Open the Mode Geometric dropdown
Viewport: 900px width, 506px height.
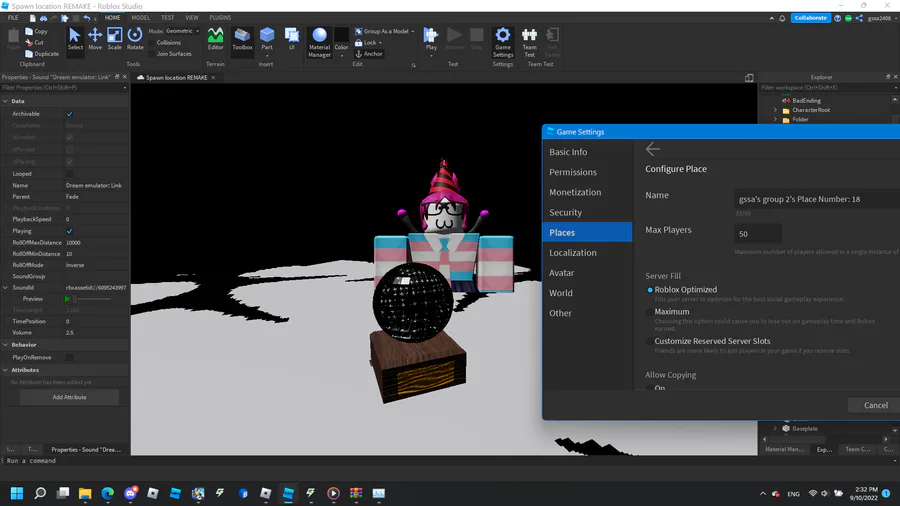(181, 31)
